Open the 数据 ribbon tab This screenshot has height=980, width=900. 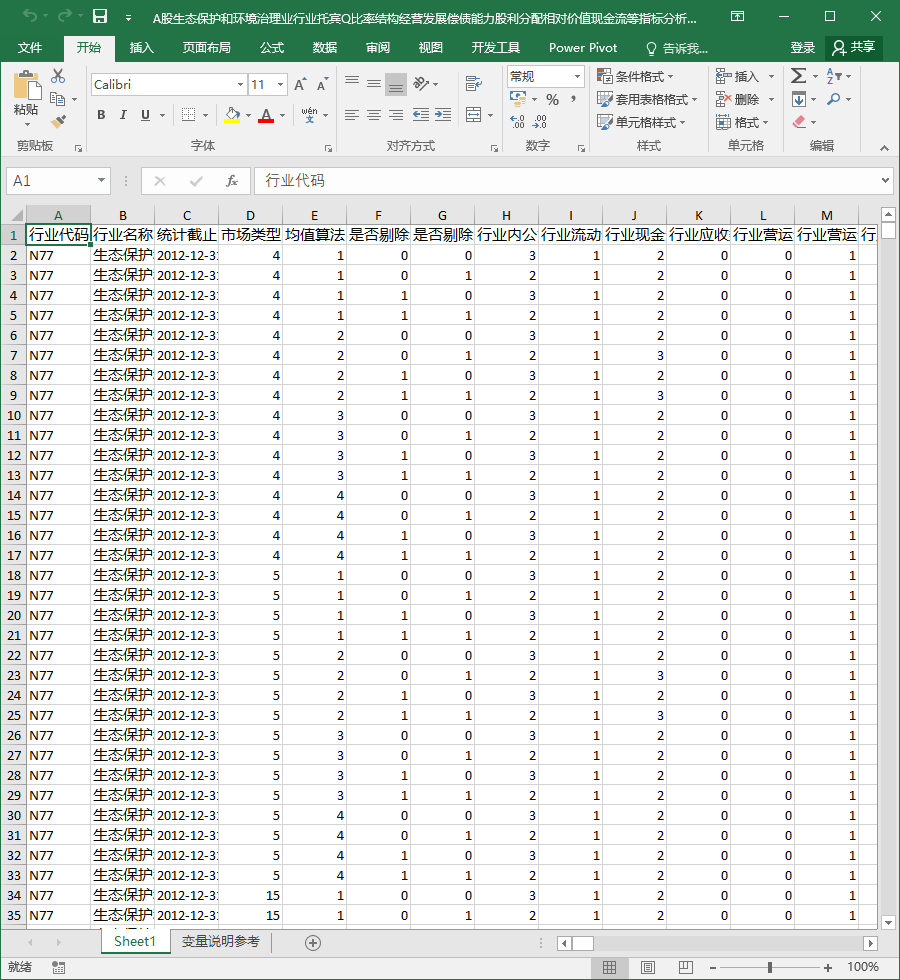click(324, 48)
